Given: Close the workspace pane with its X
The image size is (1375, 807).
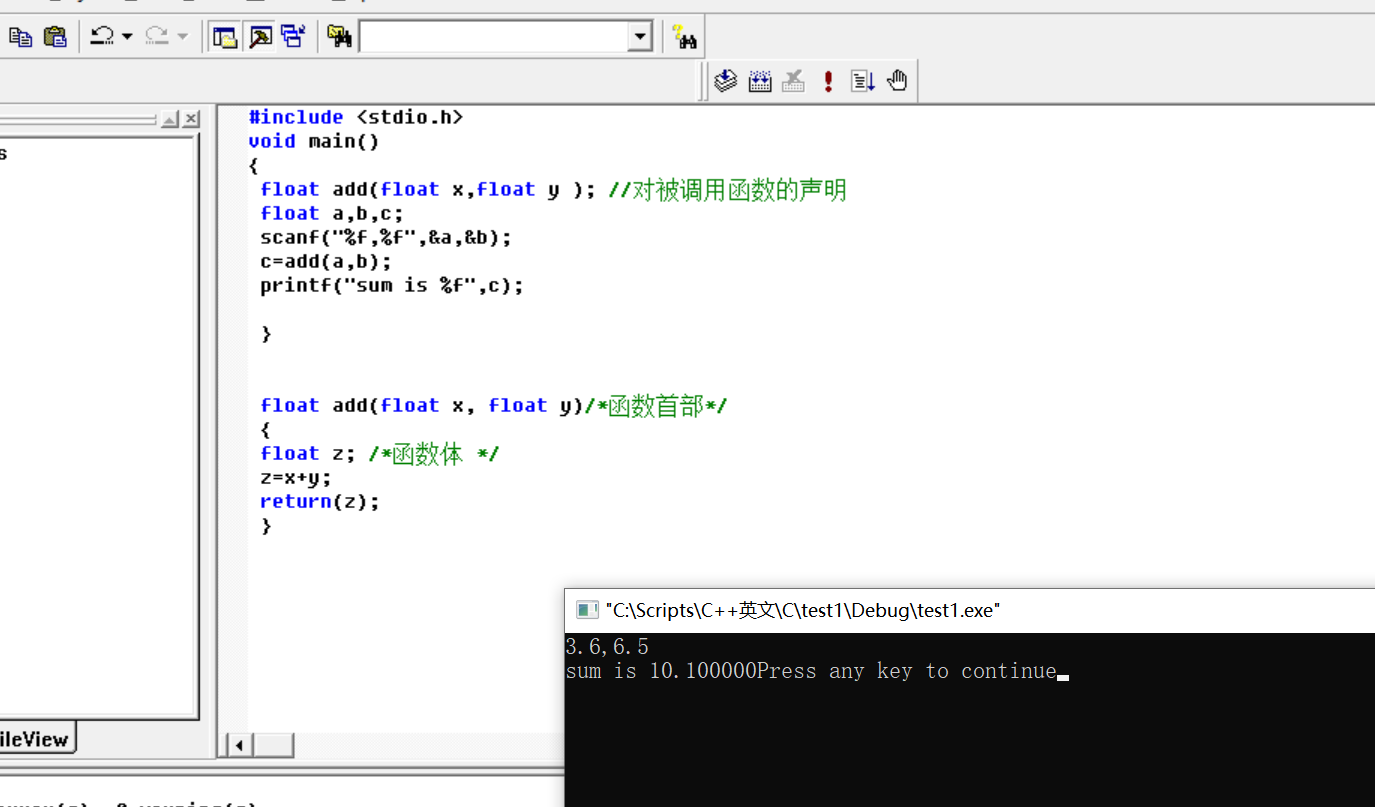Looking at the screenshot, I should click(x=191, y=119).
